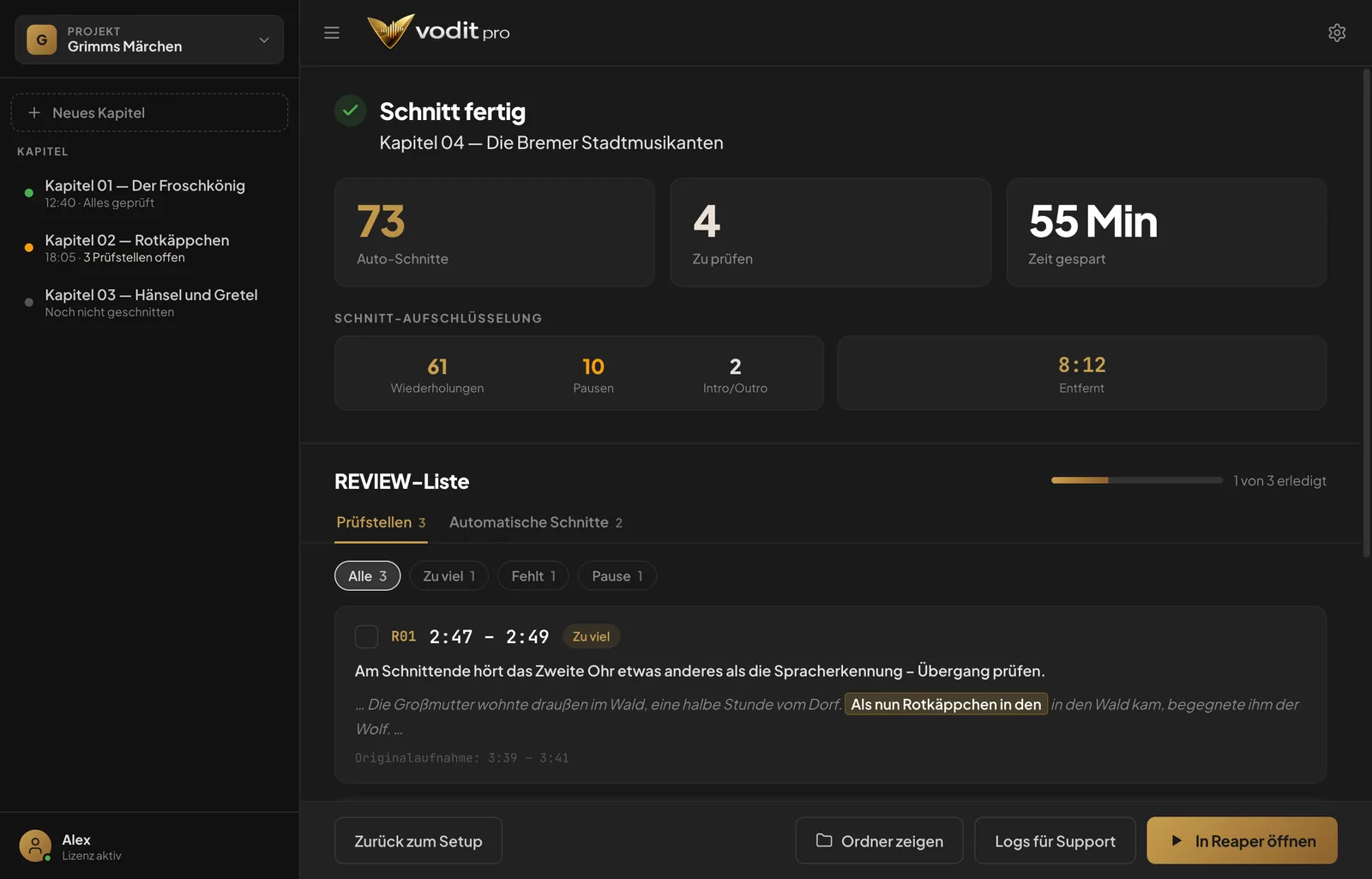
Task: Click the review progress bar
Action: pos(1137,480)
